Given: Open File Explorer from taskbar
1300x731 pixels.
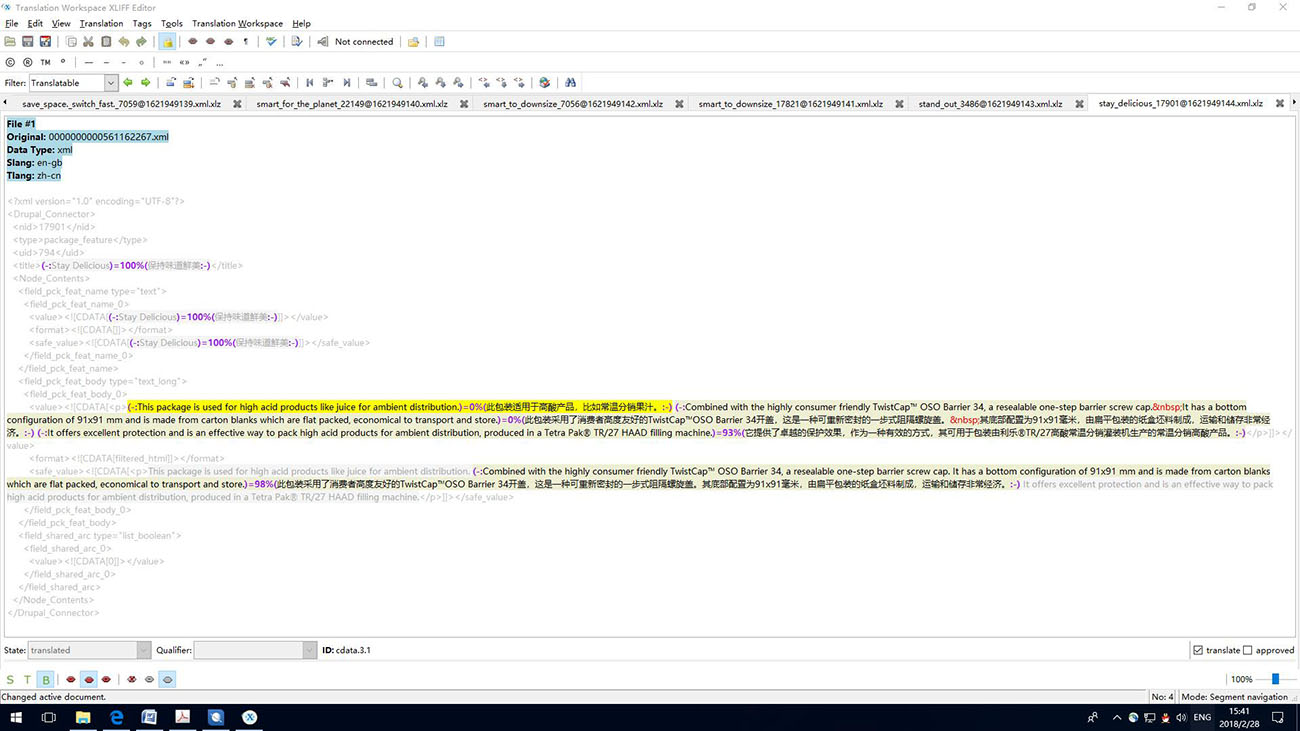Looking at the screenshot, I should (83, 717).
